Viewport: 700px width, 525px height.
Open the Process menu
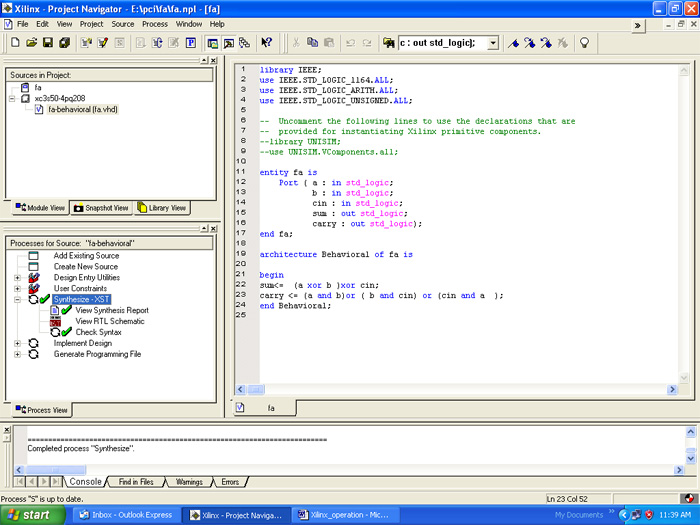tap(155, 24)
